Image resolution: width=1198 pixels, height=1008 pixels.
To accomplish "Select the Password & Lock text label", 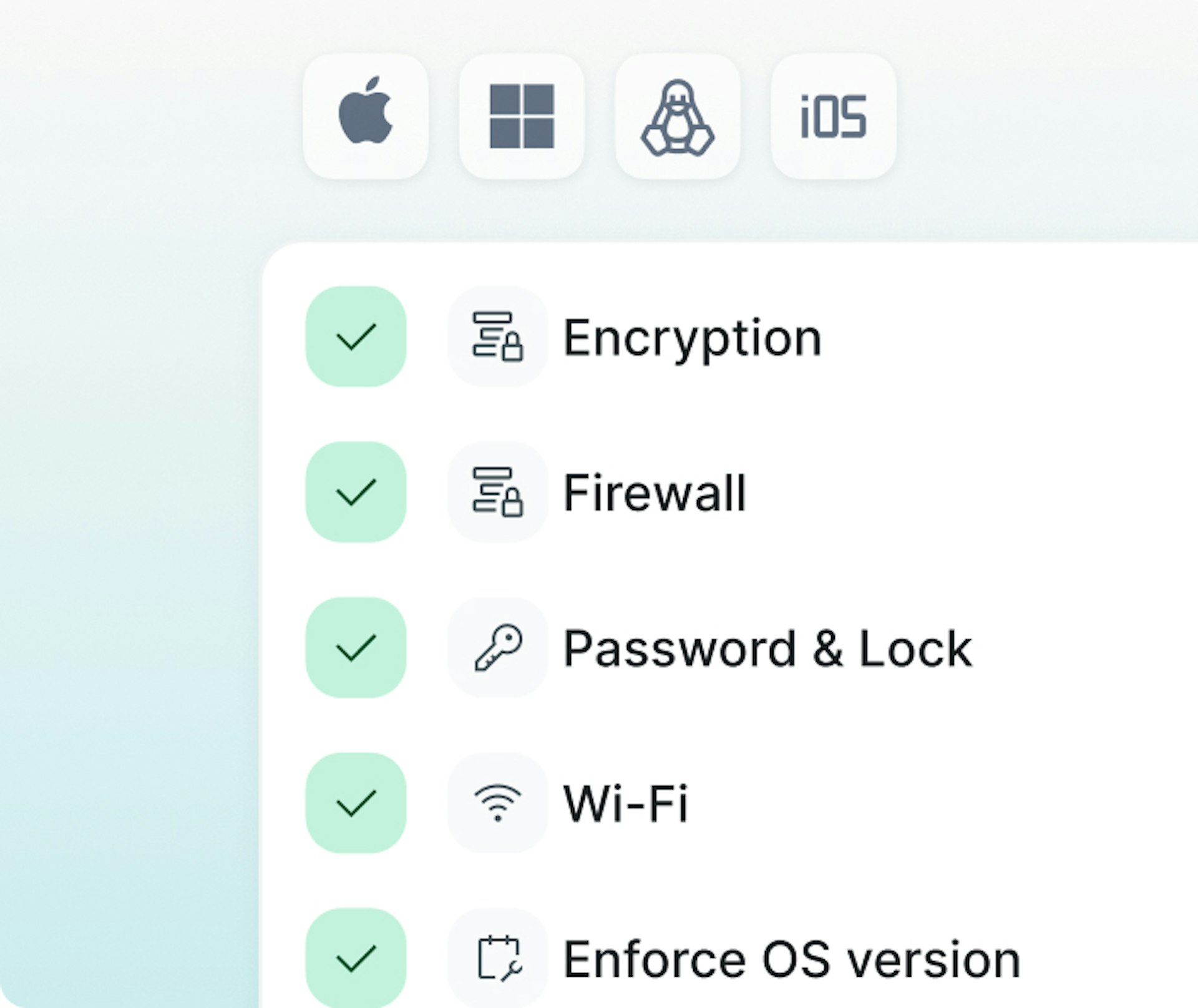I will (x=767, y=648).
